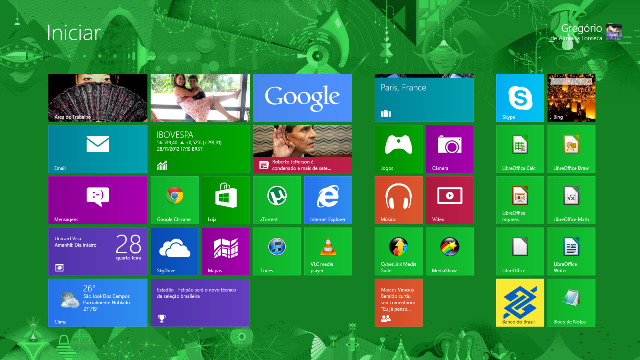This screenshot has height=360, width=640.
Task: Open the Música headphones tile
Action: (399, 200)
